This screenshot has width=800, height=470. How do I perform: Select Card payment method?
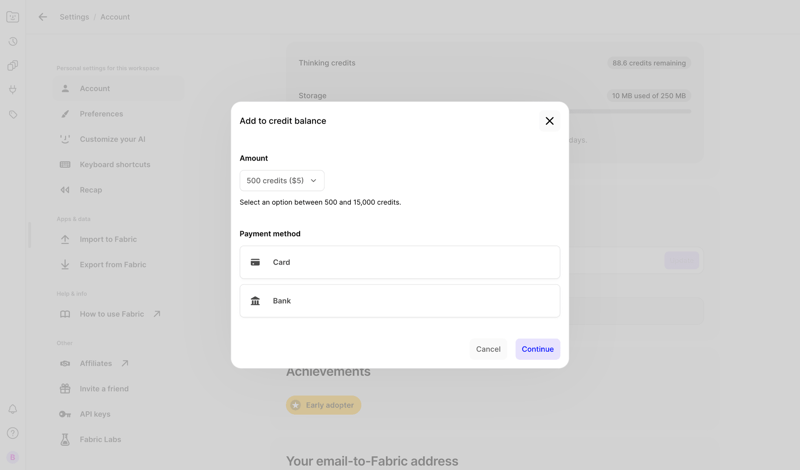pos(399,262)
